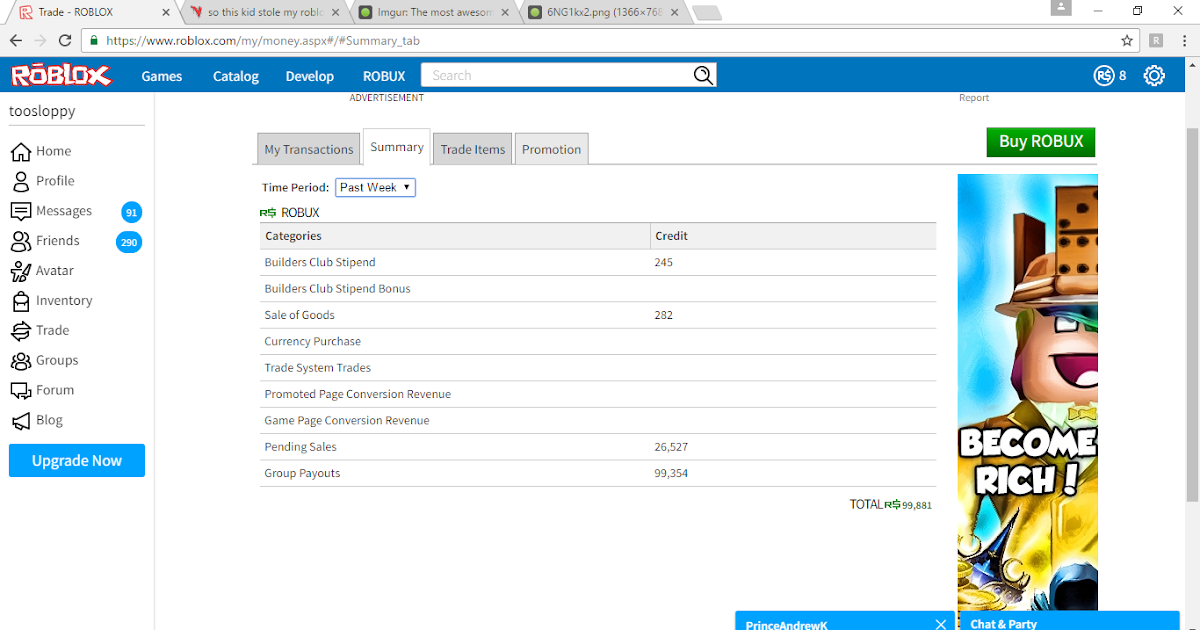Click the Chrome user profile icon
1200x630 pixels.
(1061, 9)
